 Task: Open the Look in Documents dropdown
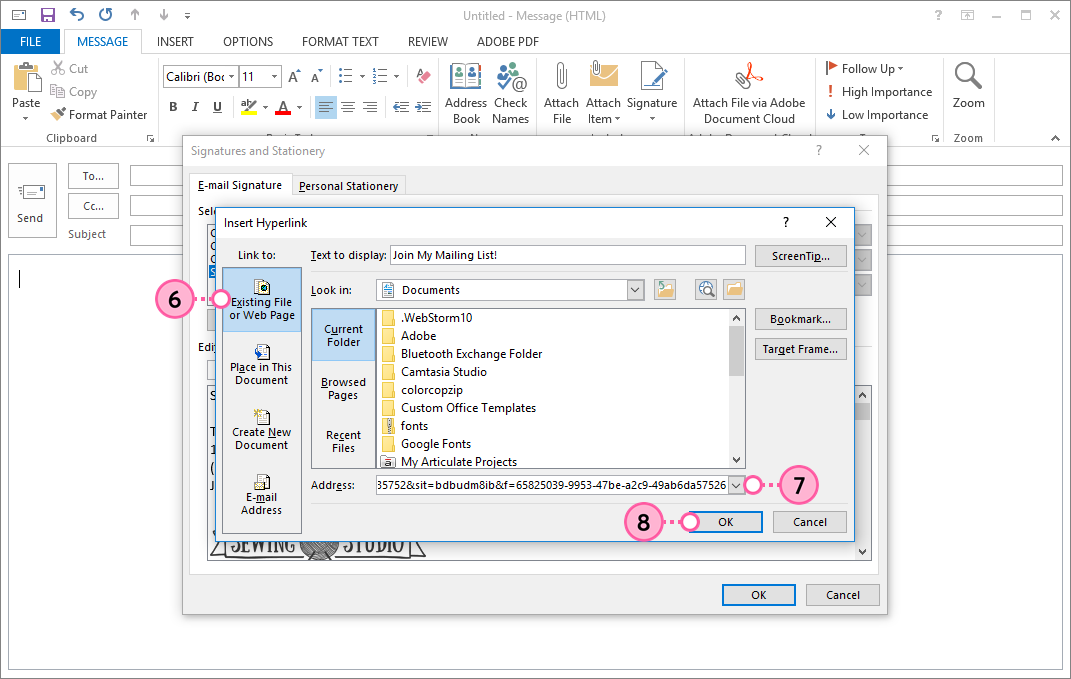tap(635, 290)
